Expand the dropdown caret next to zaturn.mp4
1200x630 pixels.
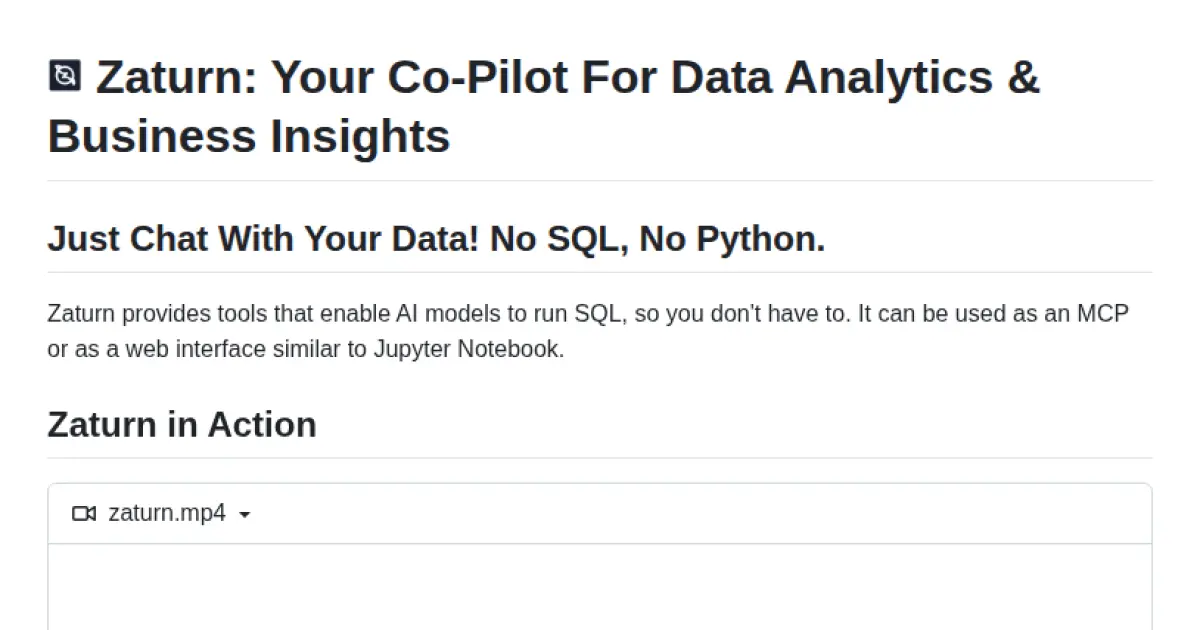245,515
